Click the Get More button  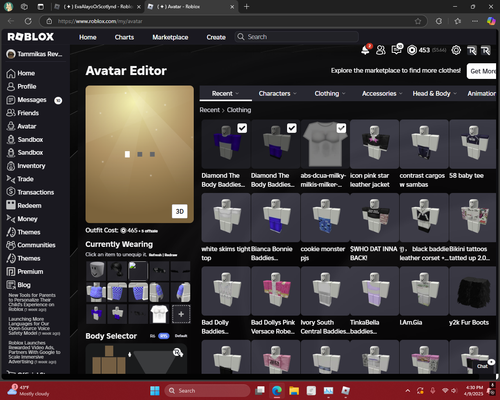tap(482, 71)
